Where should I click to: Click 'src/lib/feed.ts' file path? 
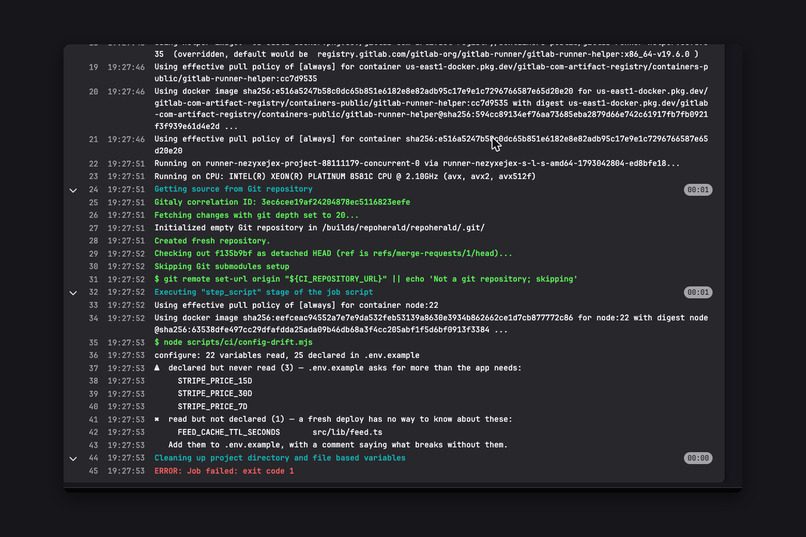347,432
